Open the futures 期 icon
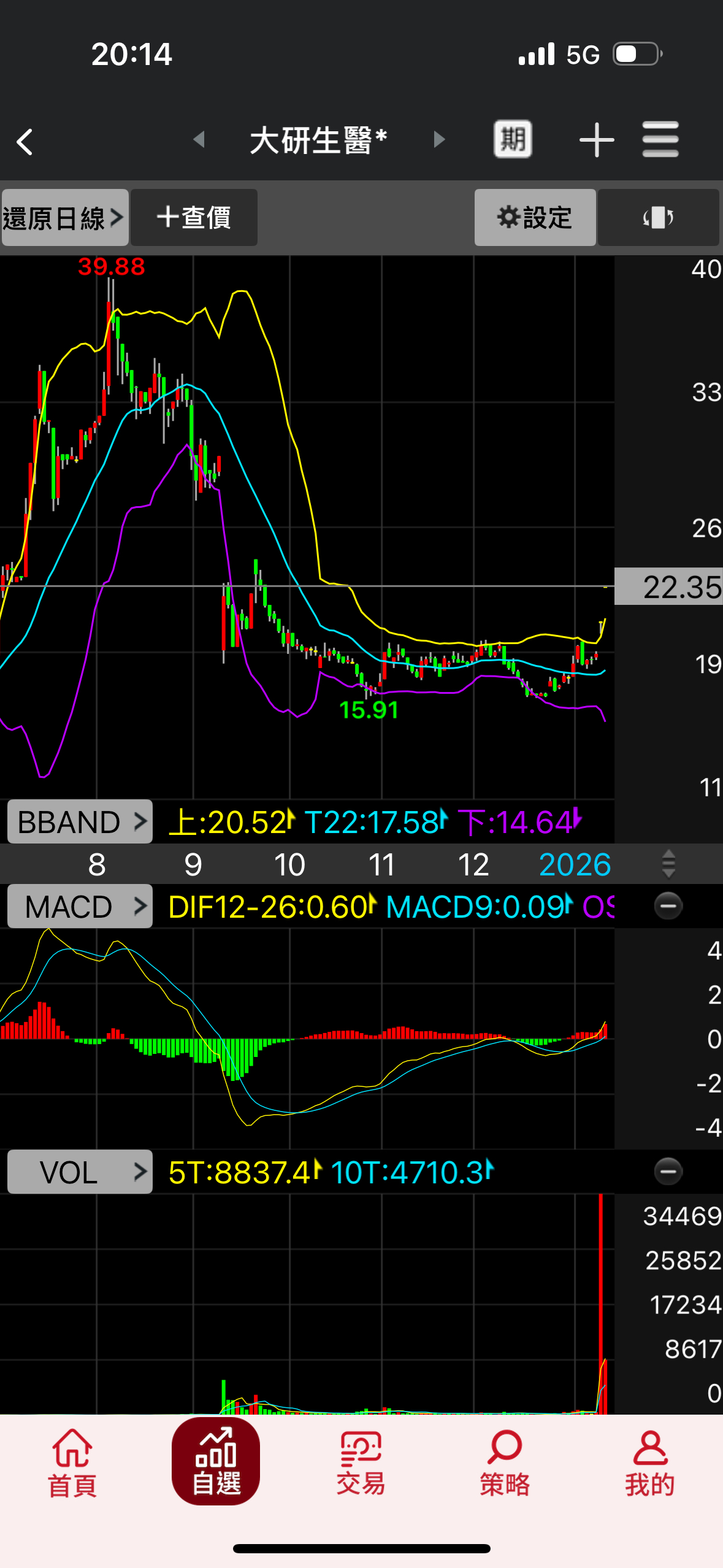723x1568 pixels. (513, 139)
